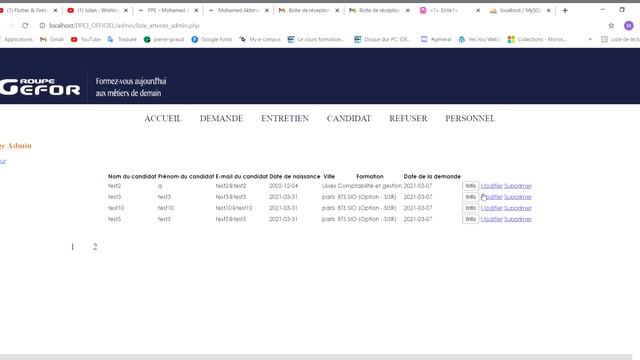Image resolution: width=640 pixels, height=360 pixels.
Task: Open the Gmail bookmark
Action: coord(52,39)
